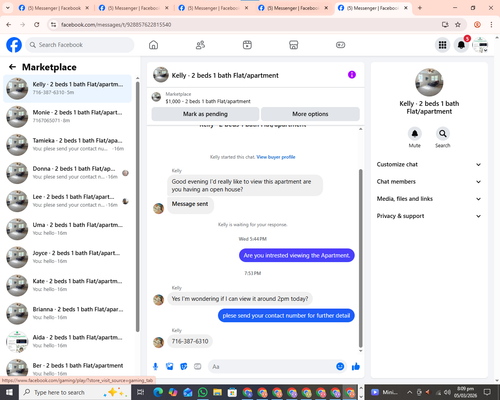The image size is (500, 400).
Task: Reload the page in browser toolbar
Action: click(37, 24)
